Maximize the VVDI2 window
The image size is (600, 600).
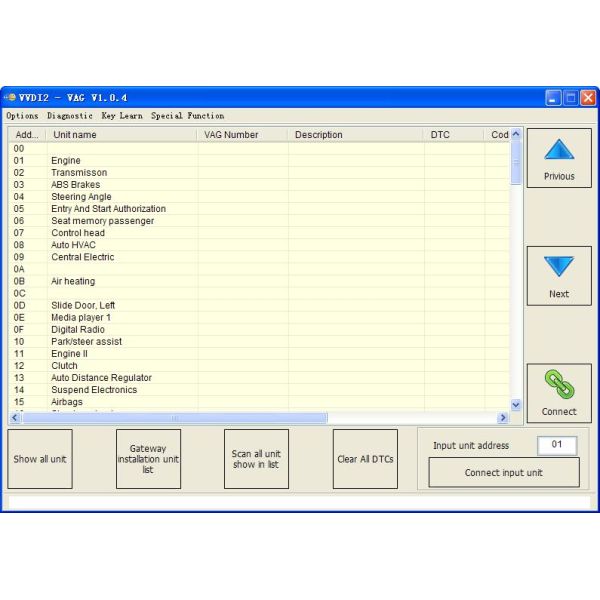(x=571, y=98)
